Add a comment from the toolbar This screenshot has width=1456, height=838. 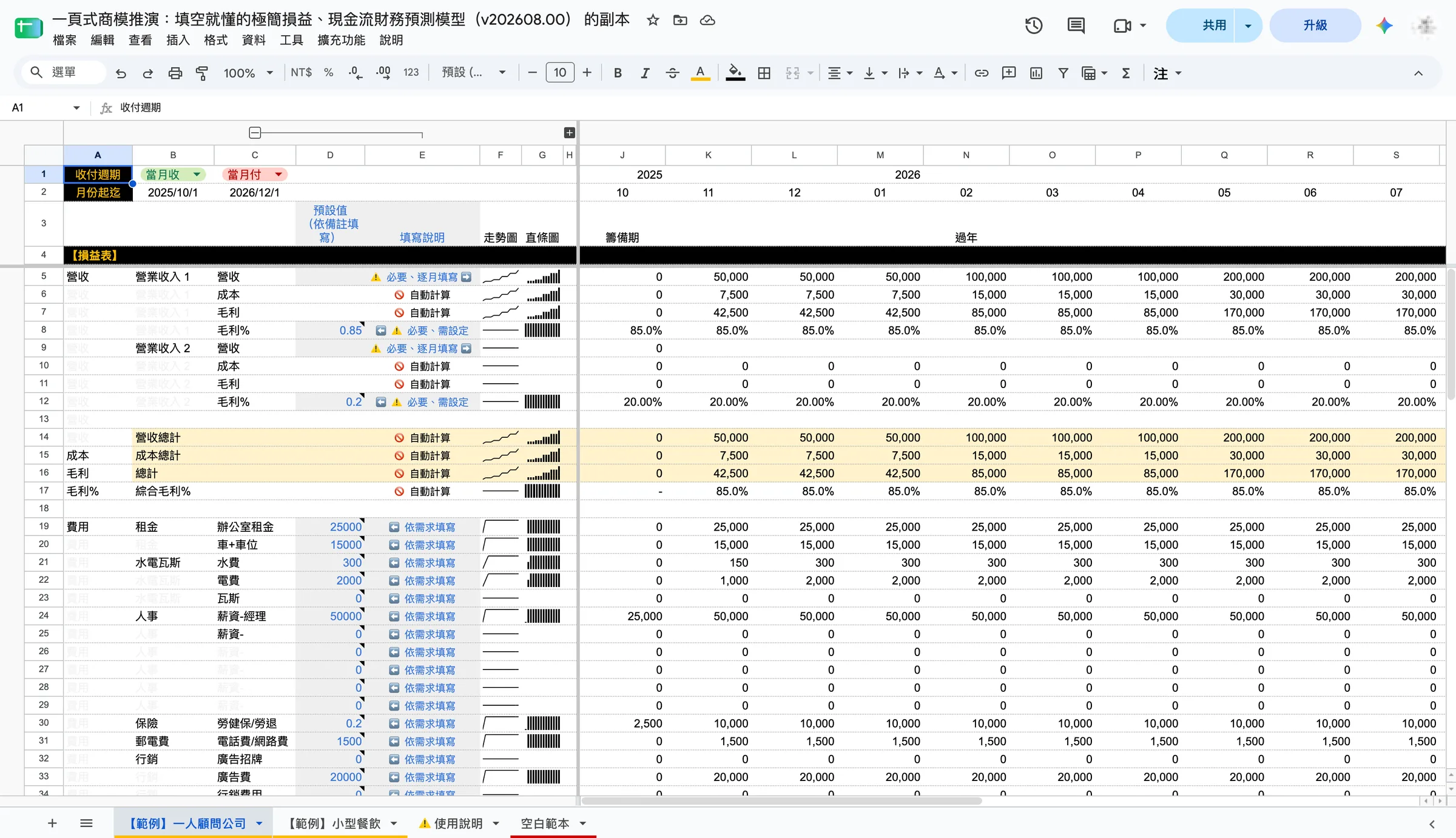1009,73
